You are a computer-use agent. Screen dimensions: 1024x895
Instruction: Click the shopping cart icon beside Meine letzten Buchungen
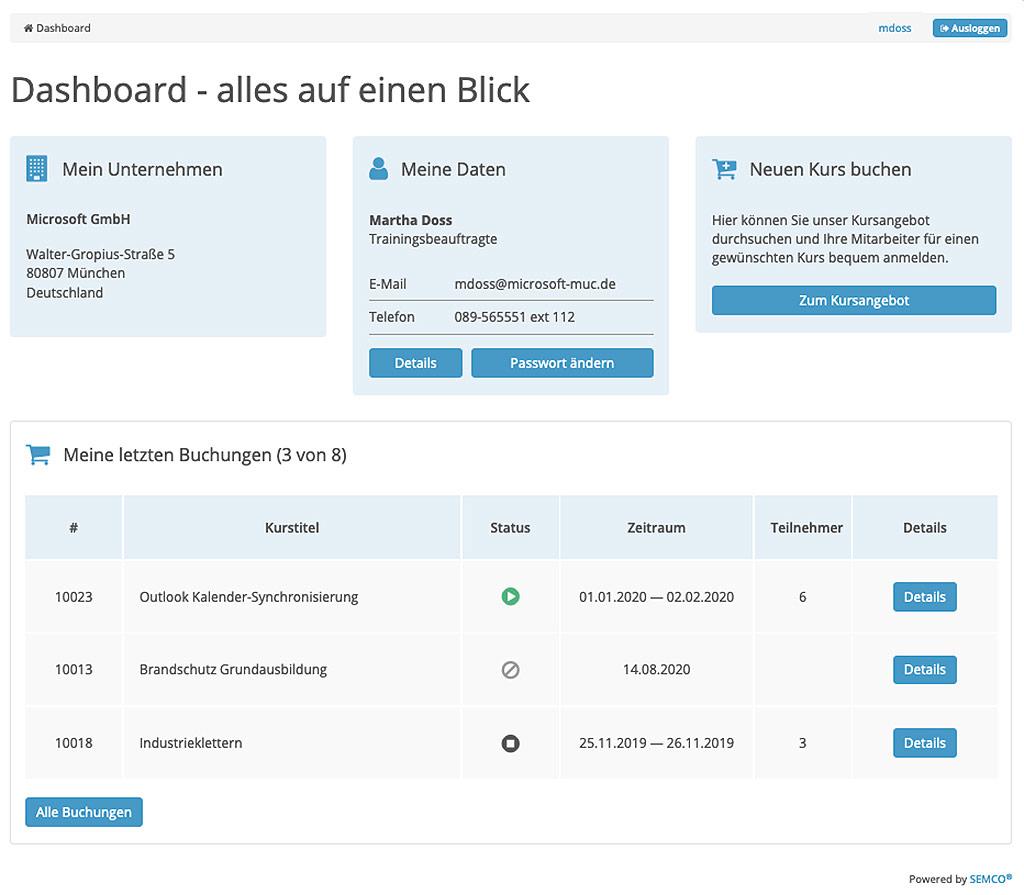tap(38, 455)
